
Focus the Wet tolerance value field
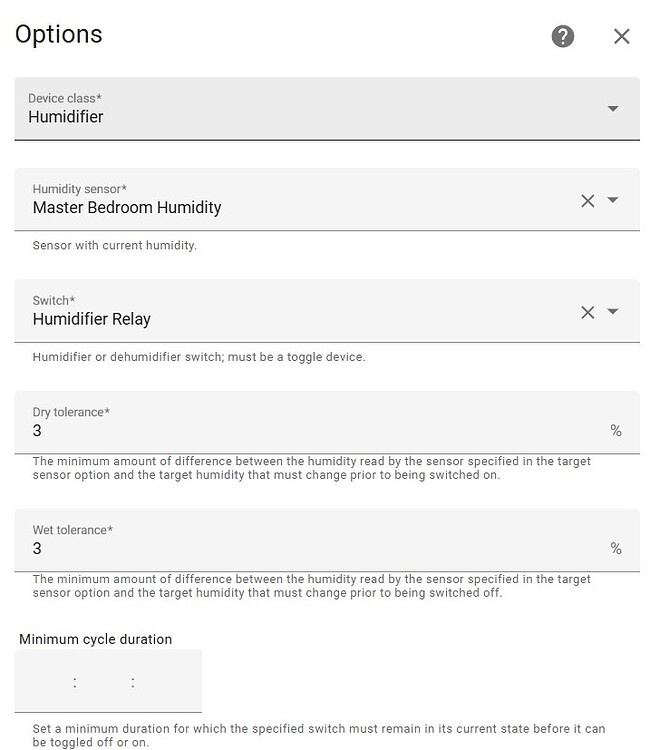(310, 549)
